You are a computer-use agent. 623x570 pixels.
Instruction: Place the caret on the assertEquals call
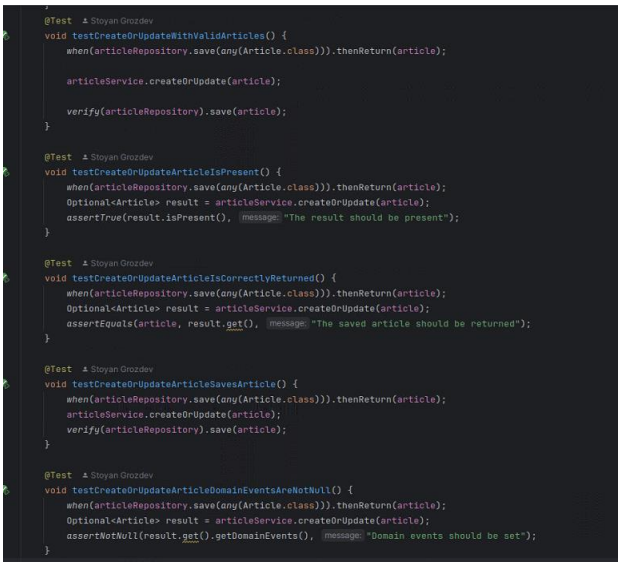99,324
